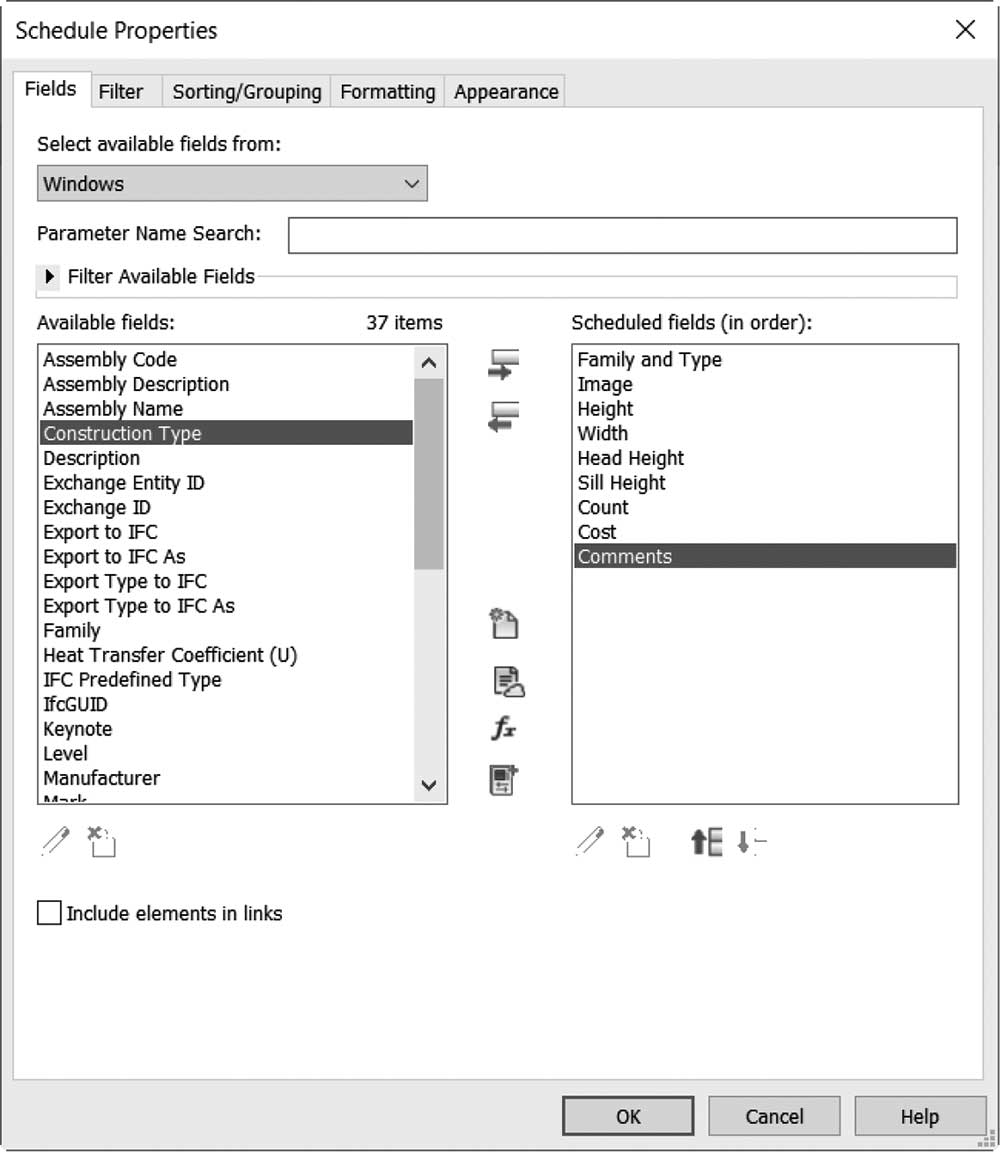
Task: Click the Help button
Action: (920, 1117)
